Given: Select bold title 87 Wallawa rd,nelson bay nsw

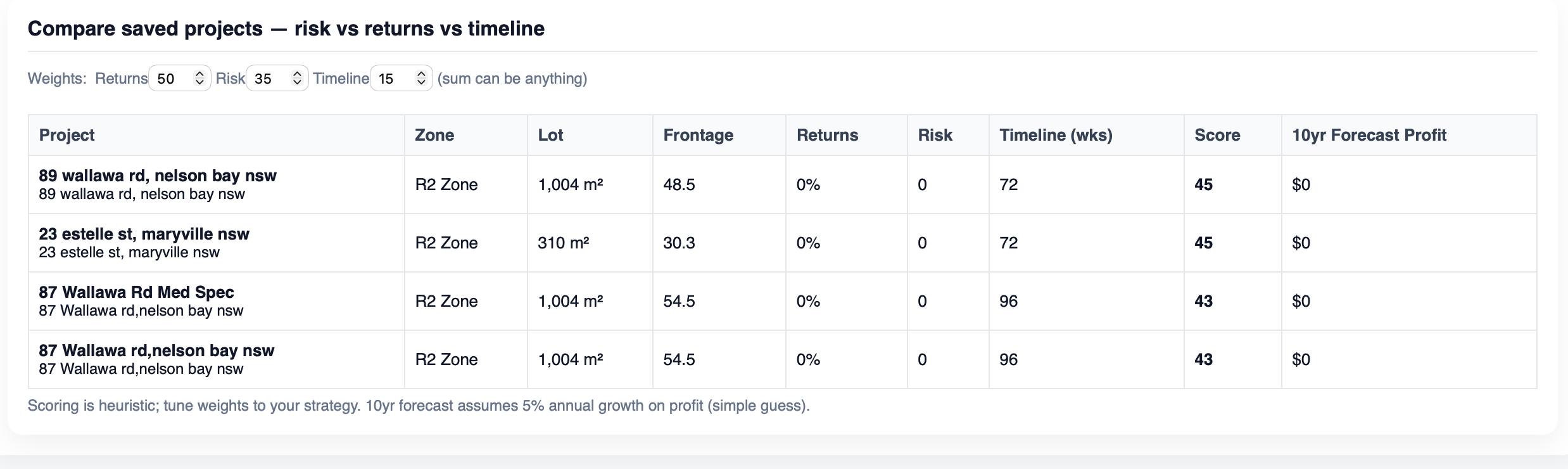Looking at the screenshot, I should click(156, 350).
